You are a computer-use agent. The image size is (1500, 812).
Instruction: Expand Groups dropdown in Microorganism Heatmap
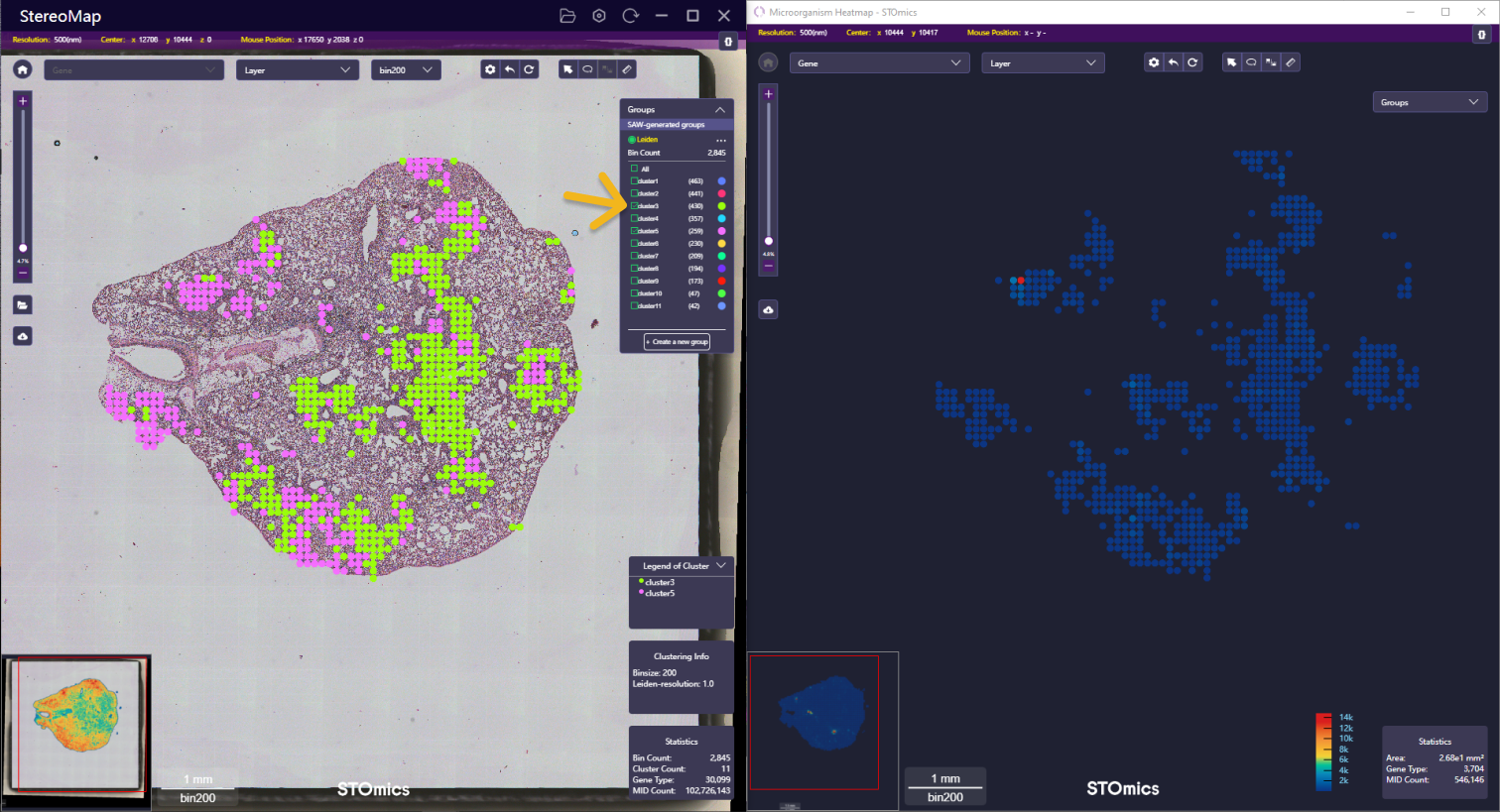pyautogui.click(x=1429, y=102)
